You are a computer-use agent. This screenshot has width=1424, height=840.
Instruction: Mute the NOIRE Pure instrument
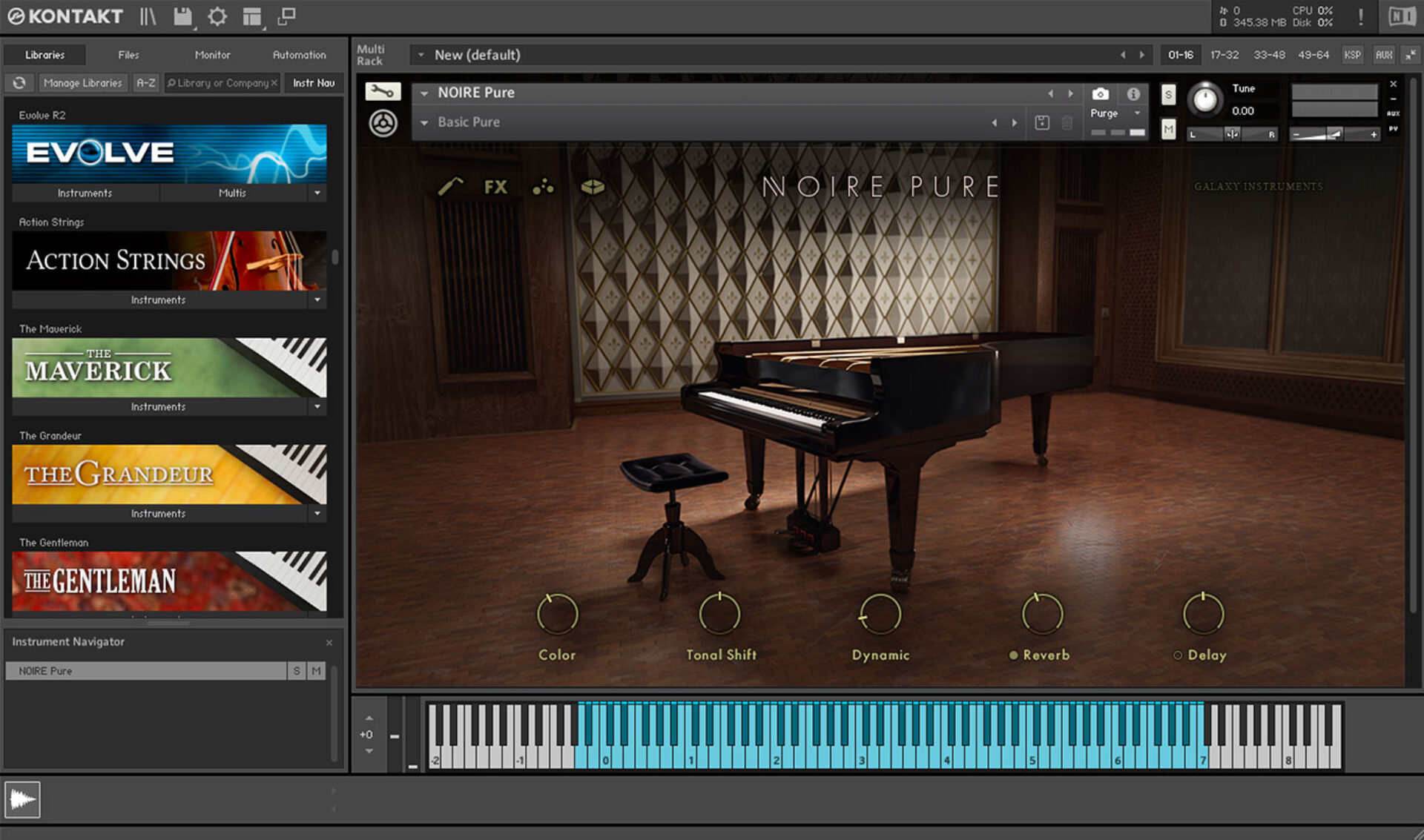coord(1168,130)
